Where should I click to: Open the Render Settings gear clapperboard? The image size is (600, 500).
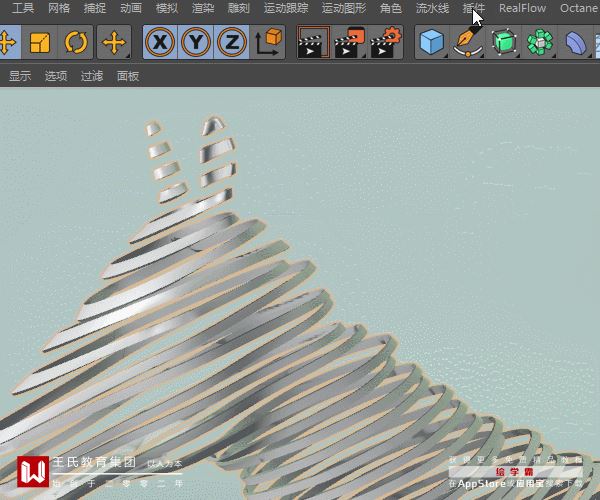[x=385, y=42]
